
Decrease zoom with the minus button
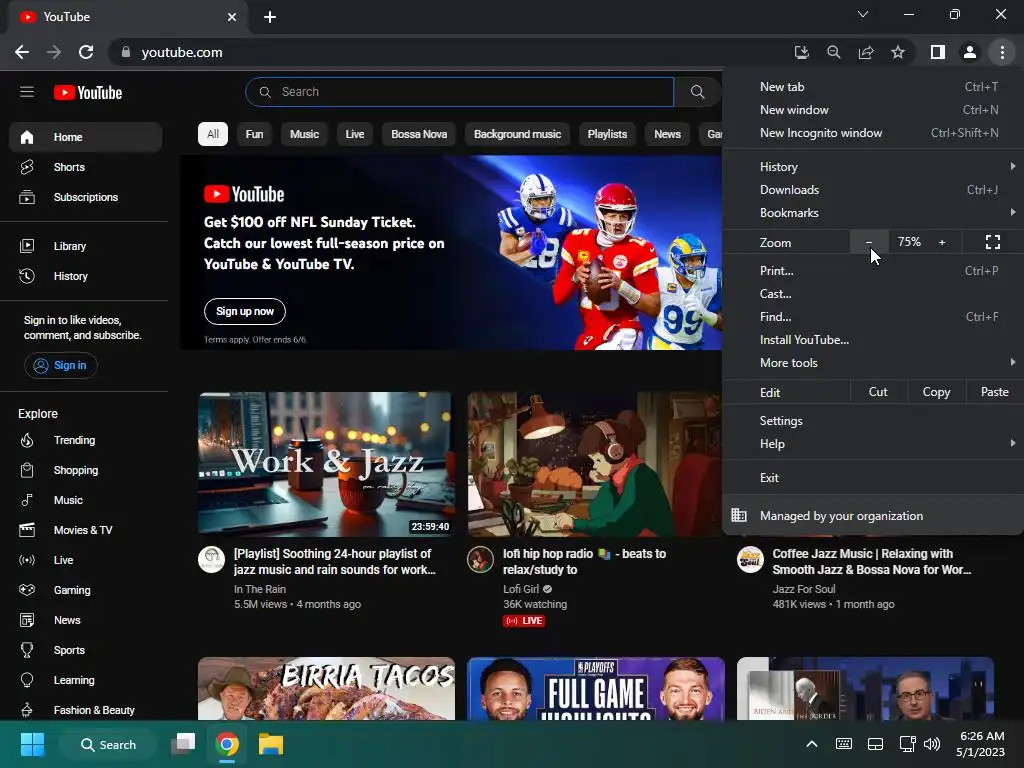point(869,242)
